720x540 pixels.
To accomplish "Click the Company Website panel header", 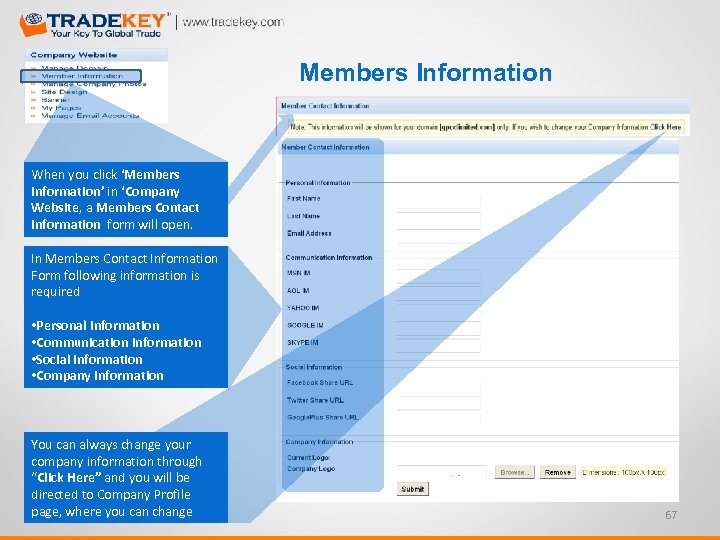I will pos(96,55).
